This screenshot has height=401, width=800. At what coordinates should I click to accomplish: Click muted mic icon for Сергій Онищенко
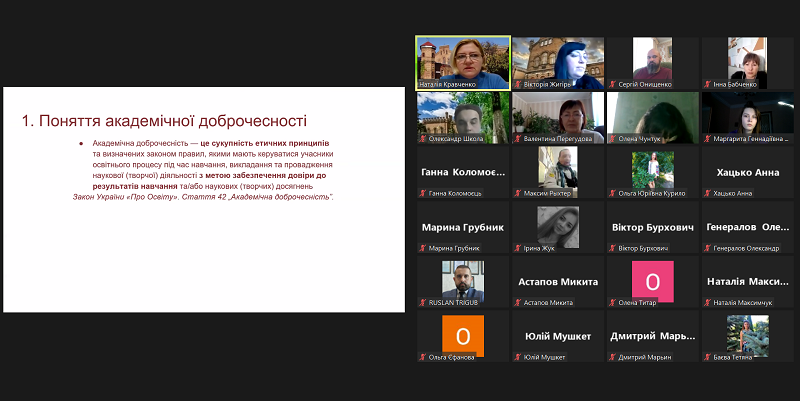612,85
